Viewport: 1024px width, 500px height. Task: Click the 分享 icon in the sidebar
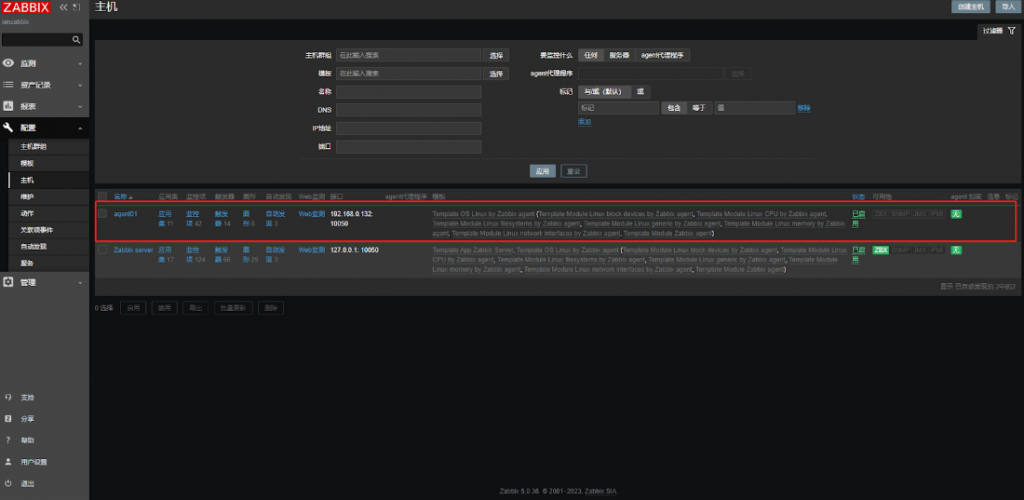8,418
